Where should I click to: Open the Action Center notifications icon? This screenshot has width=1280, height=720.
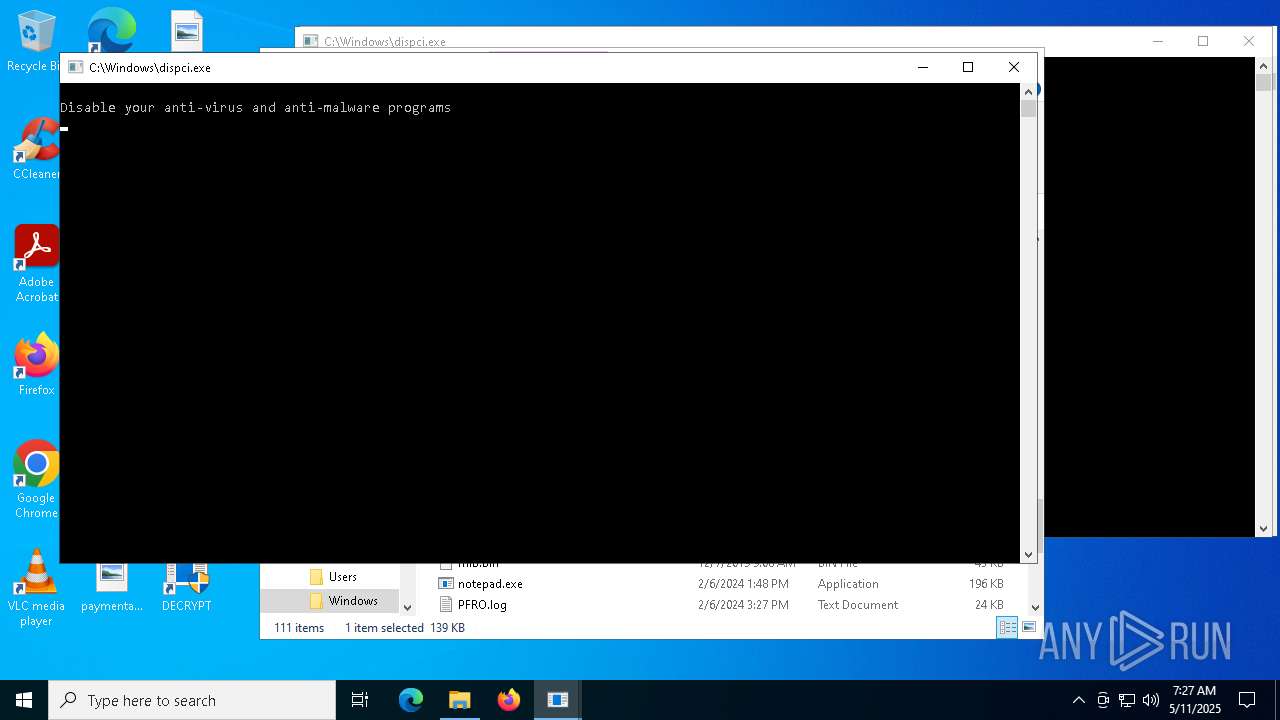coord(1247,700)
